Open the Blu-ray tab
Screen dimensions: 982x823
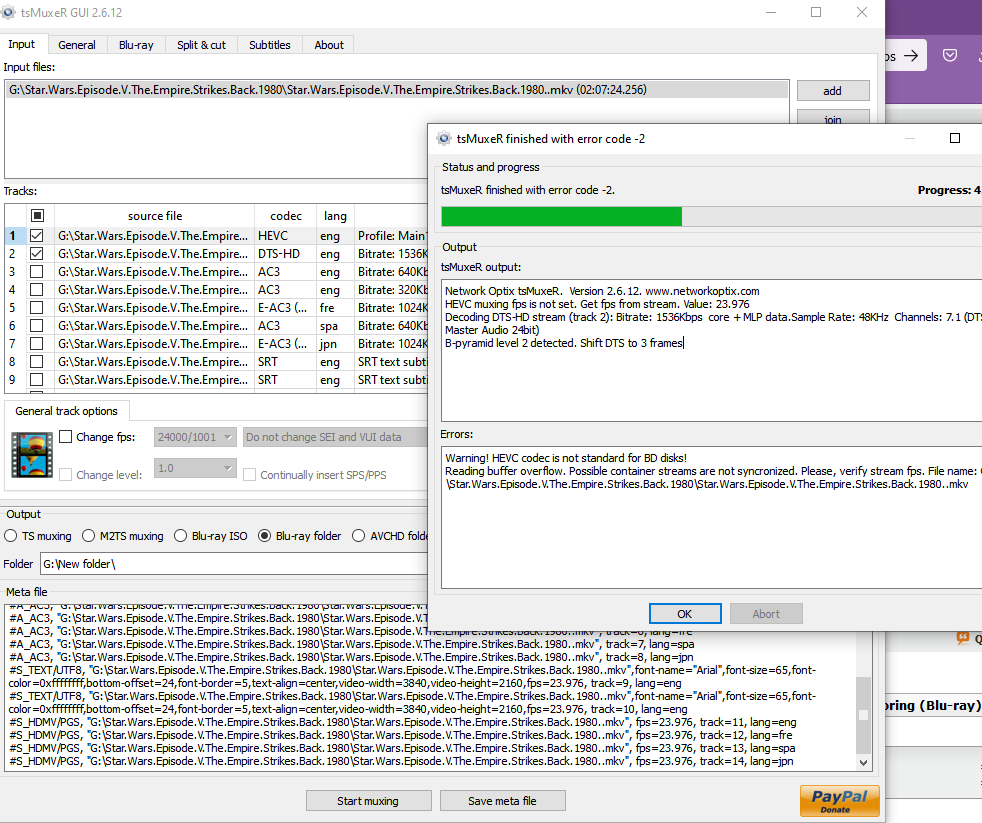136,45
